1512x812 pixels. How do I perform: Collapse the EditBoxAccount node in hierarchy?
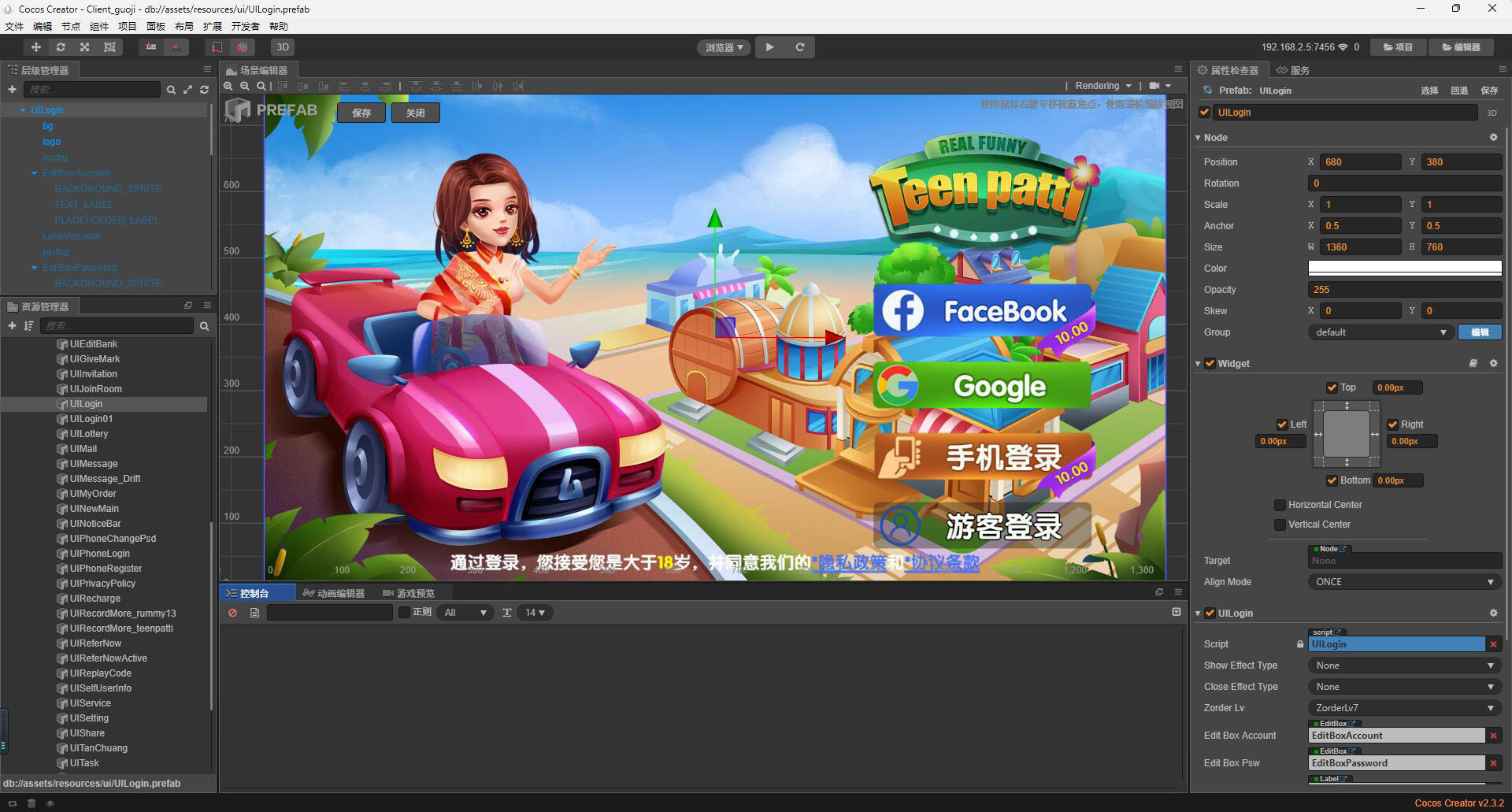click(33, 172)
